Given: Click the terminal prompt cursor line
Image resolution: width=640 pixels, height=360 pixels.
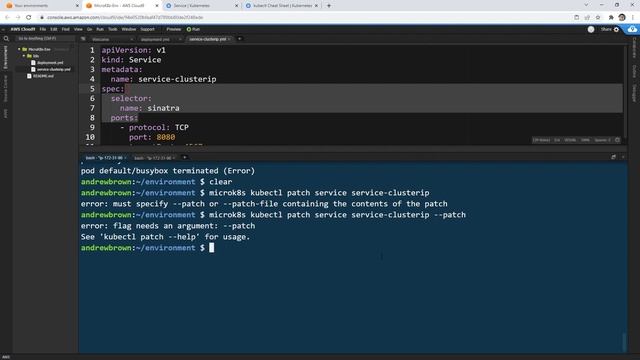Looking at the screenshot, I should click(147, 248).
